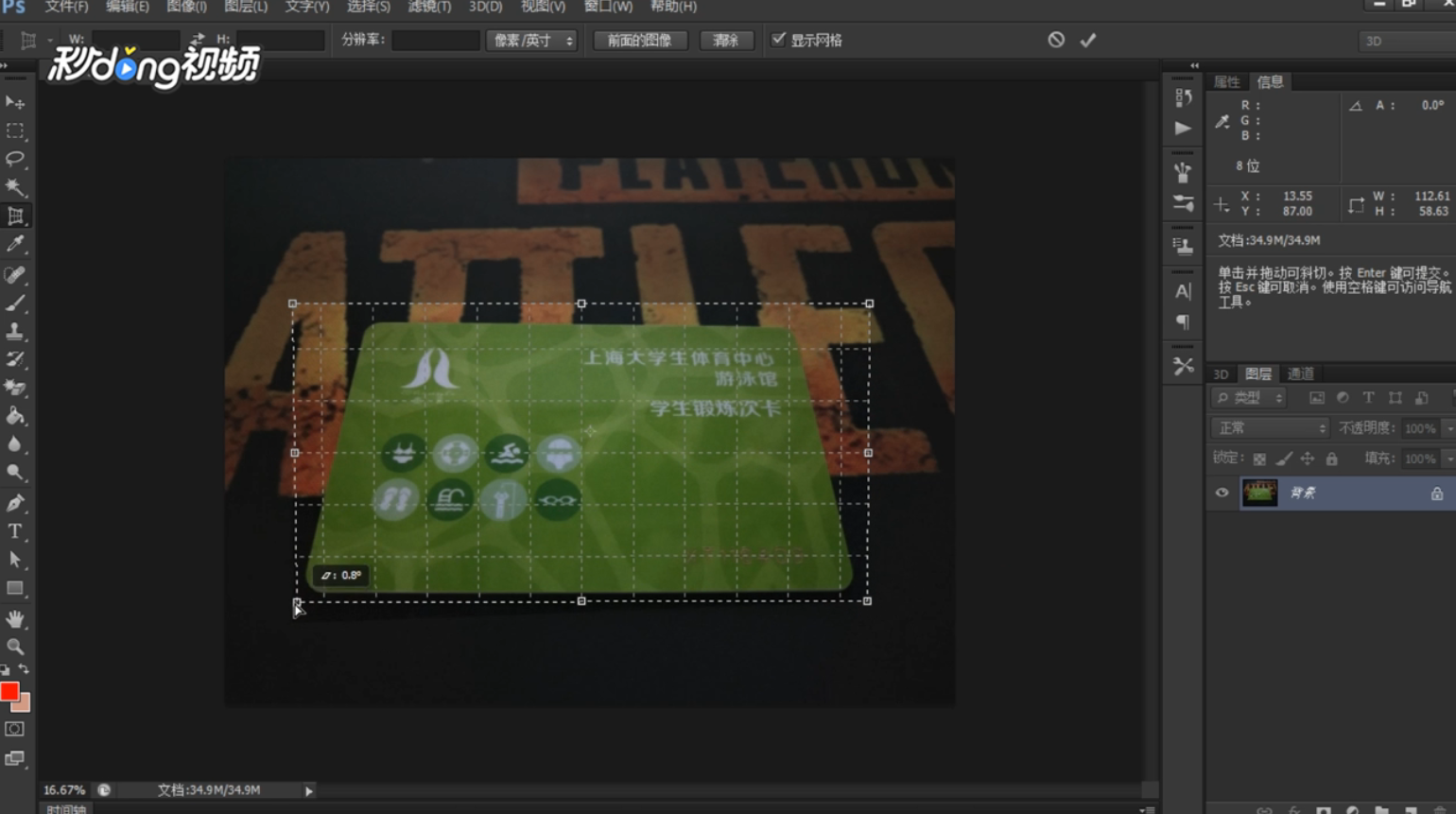Select the Healing Brush tool
1456x814 pixels.
pyautogui.click(x=15, y=274)
